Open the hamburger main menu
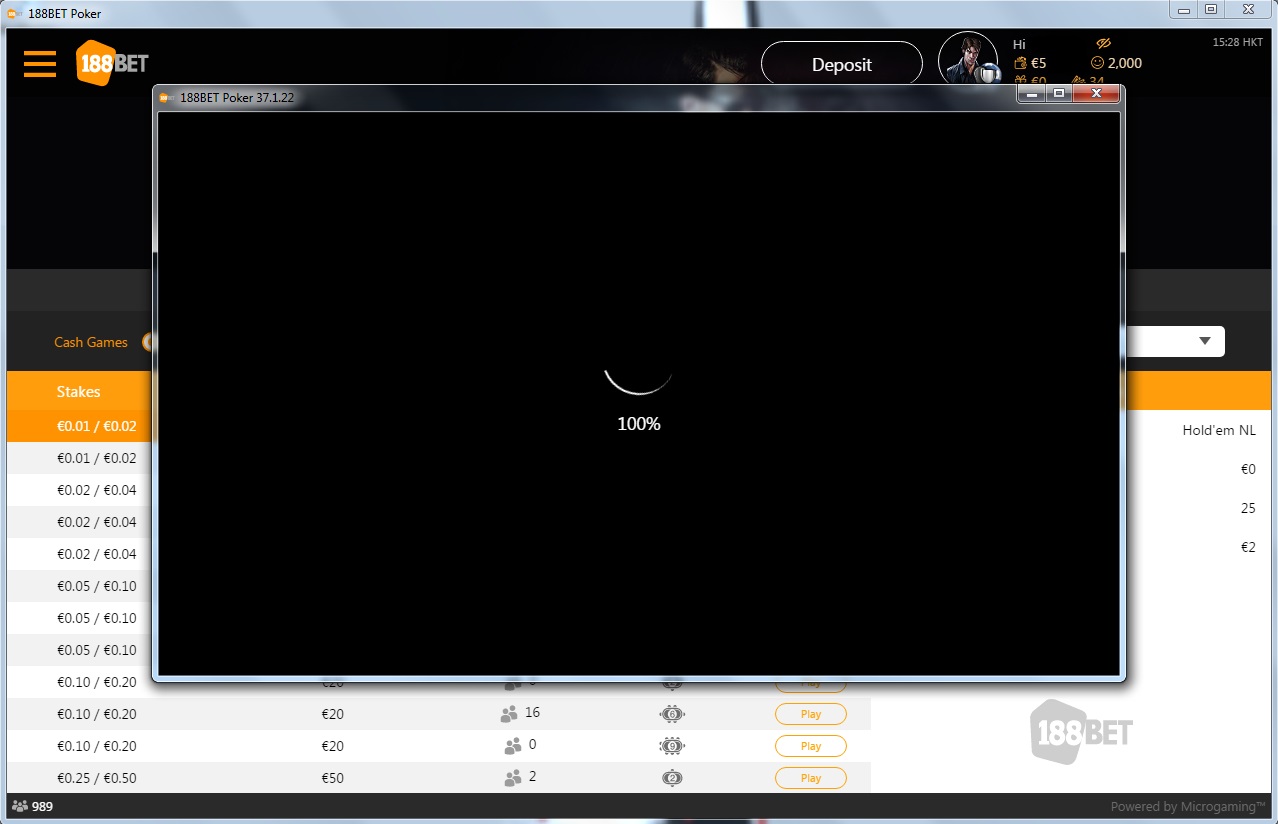The height and width of the screenshot is (824, 1278). coord(40,63)
